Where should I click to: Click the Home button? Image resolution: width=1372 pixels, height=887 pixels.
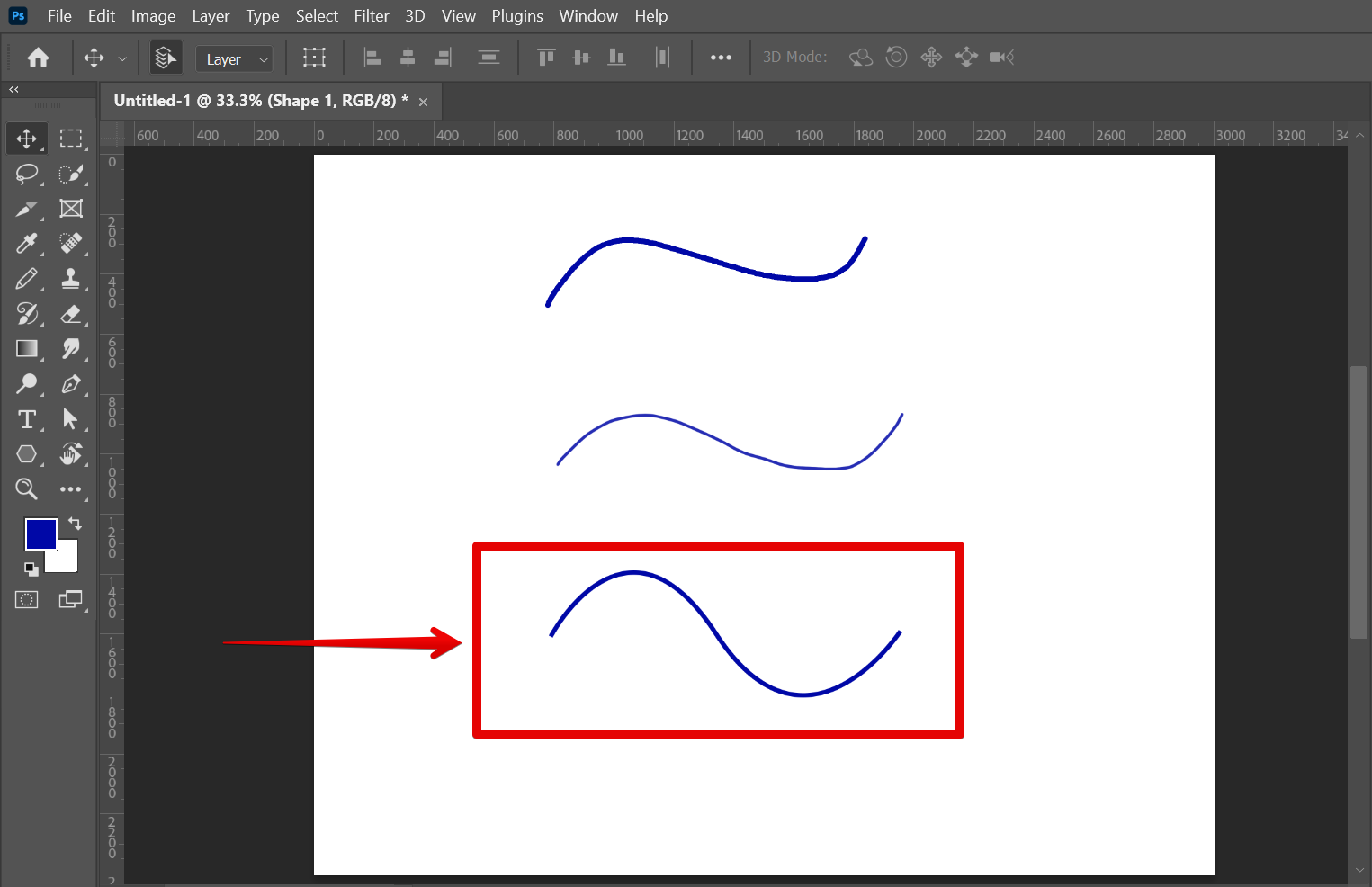point(38,58)
